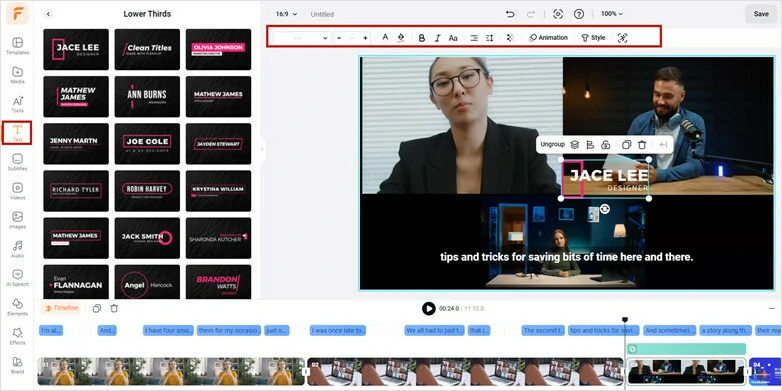Open the Images library in sidebar
This screenshot has height=391, width=782.
pos(17,220)
